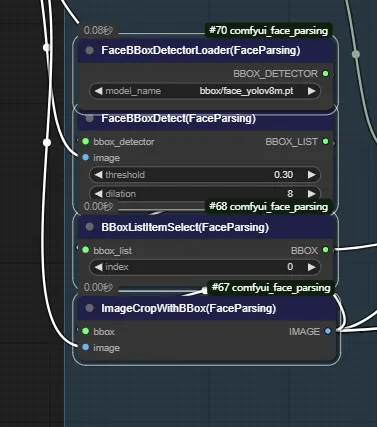The height and width of the screenshot is (427, 377).
Task: Click the gray reroute dot on green wire
Action: [356, 54]
